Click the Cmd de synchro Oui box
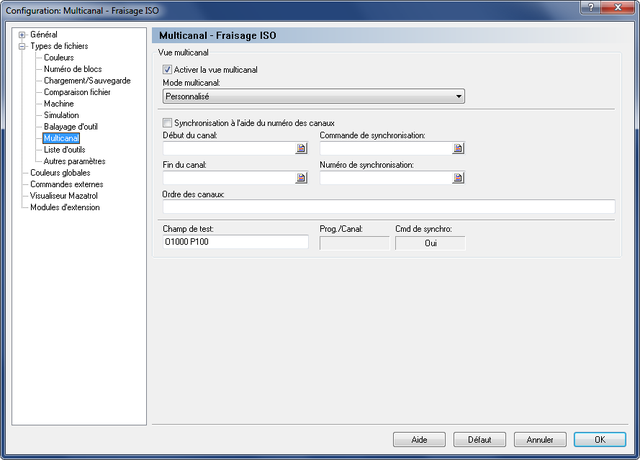 [430, 243]
